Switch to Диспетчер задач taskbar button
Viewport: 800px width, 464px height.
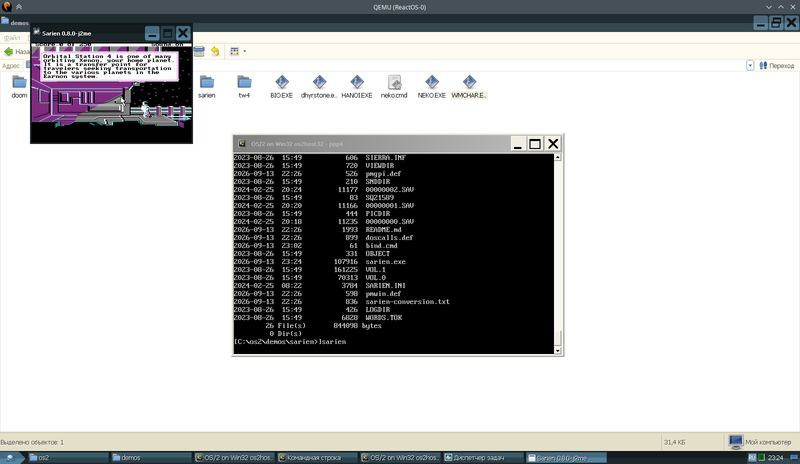pyautogui.click(x=483, y=458)
